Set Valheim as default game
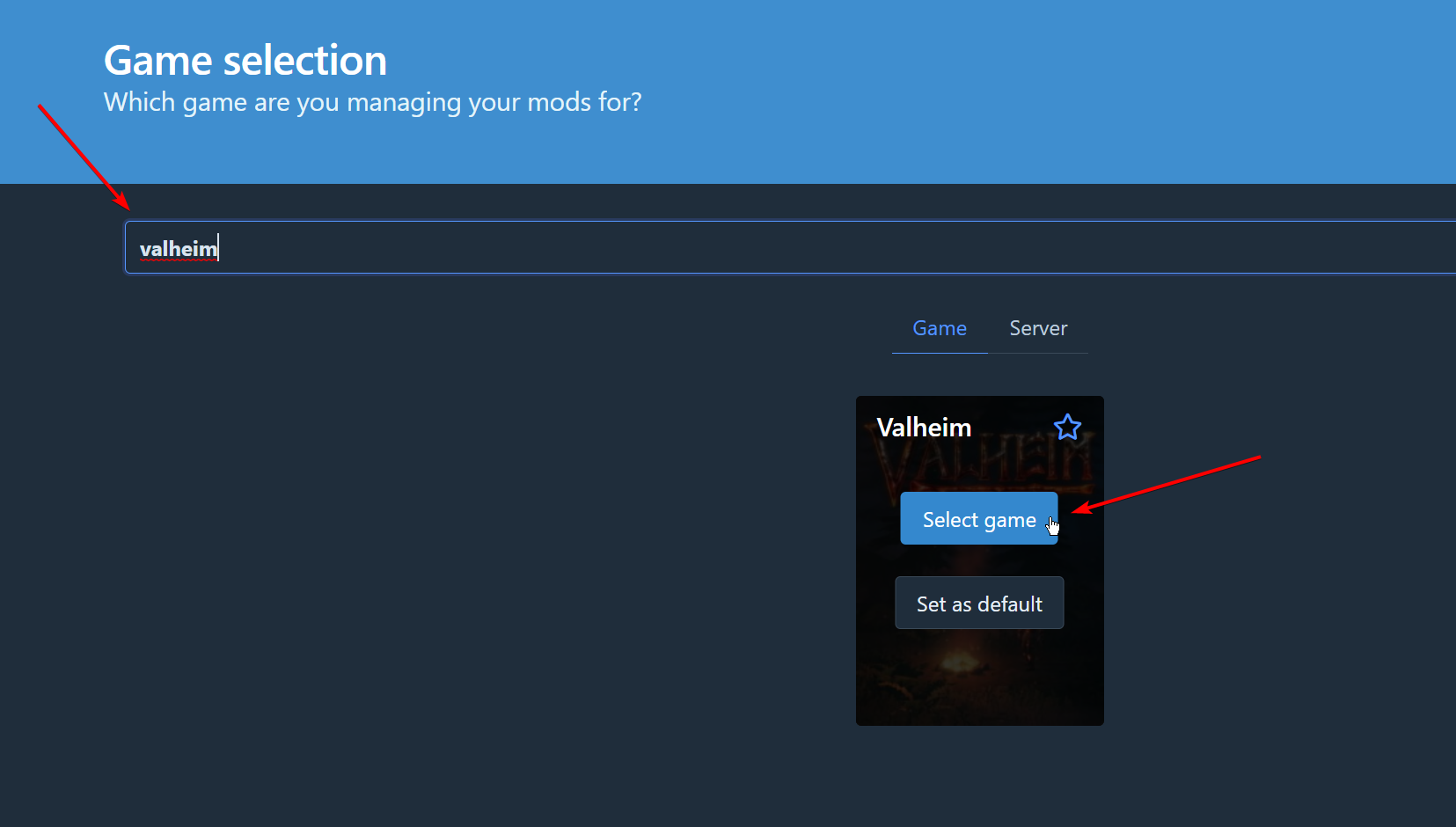 [979, 603]
